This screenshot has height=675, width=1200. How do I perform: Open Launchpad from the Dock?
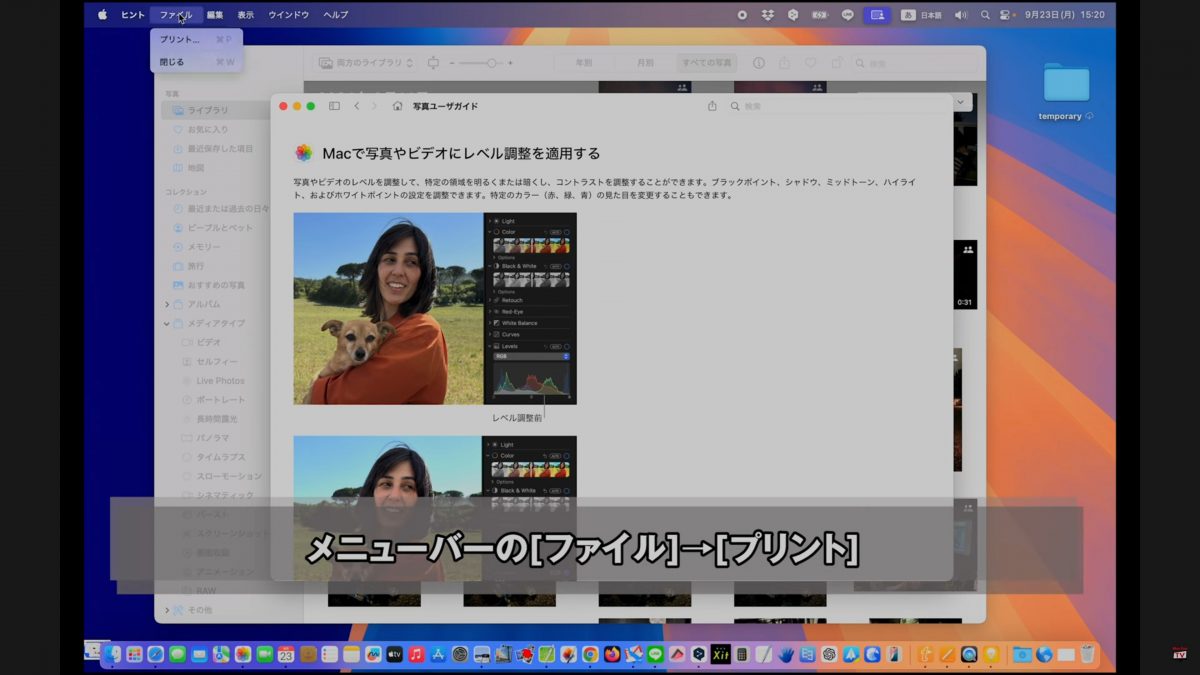[134, 654]
